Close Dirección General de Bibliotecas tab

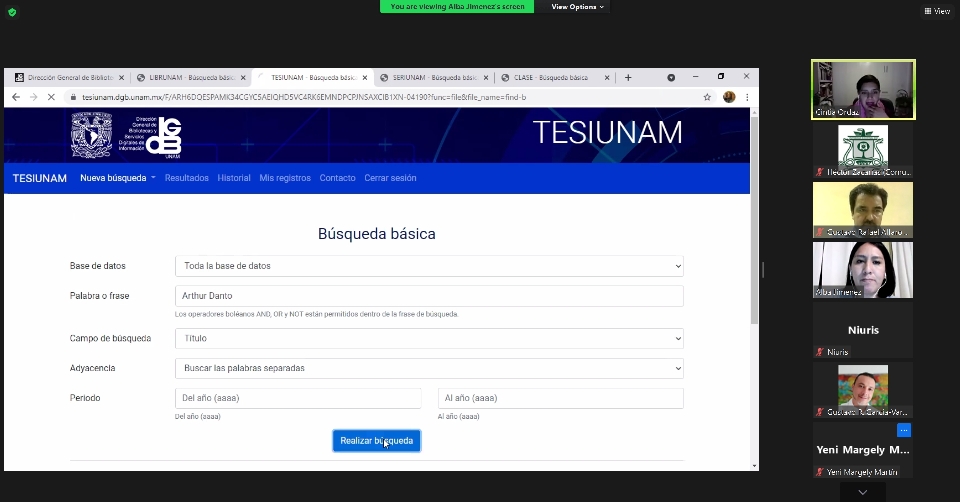pyautogui.click(x=121, y=78)
